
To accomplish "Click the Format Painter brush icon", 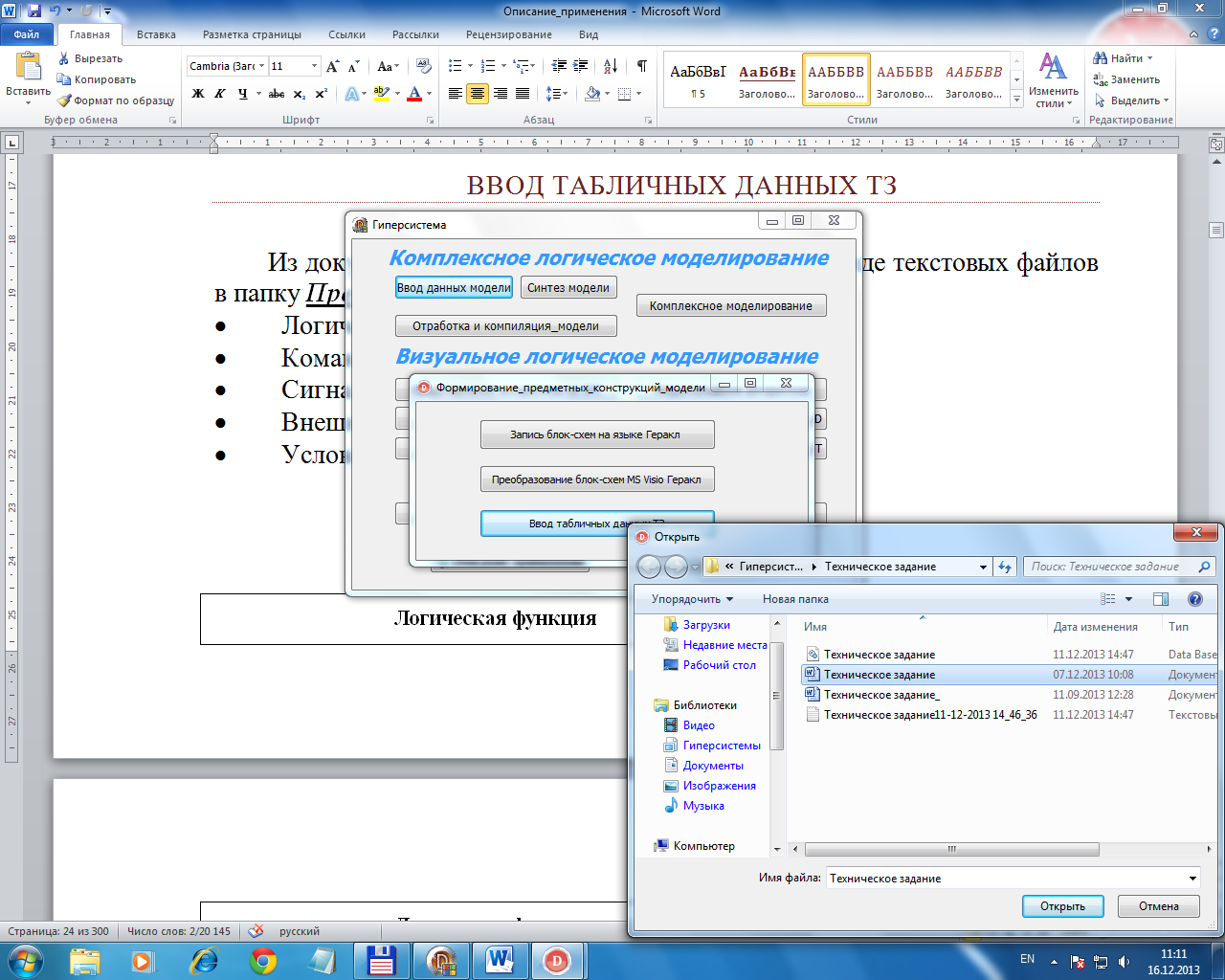I will [64, 100].
